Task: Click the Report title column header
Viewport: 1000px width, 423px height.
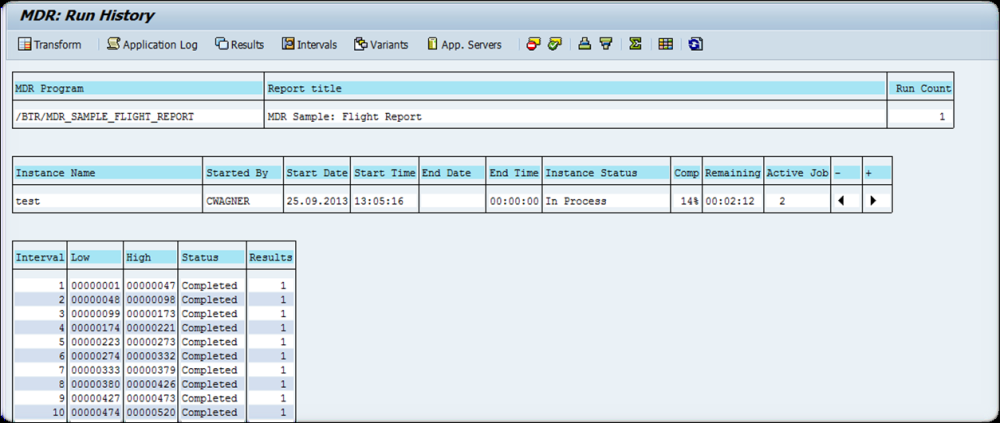Action: pos(575,89)
